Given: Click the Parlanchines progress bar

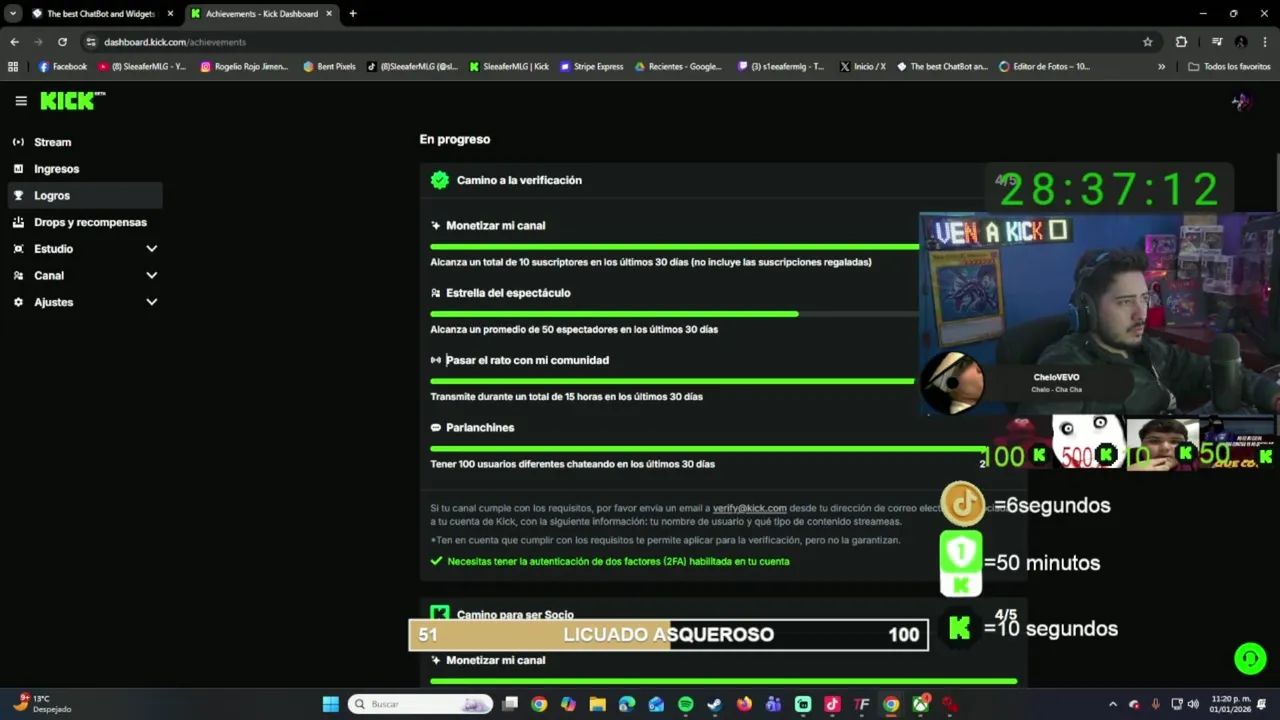Looking at the screenshot, I should coord(707,448).
